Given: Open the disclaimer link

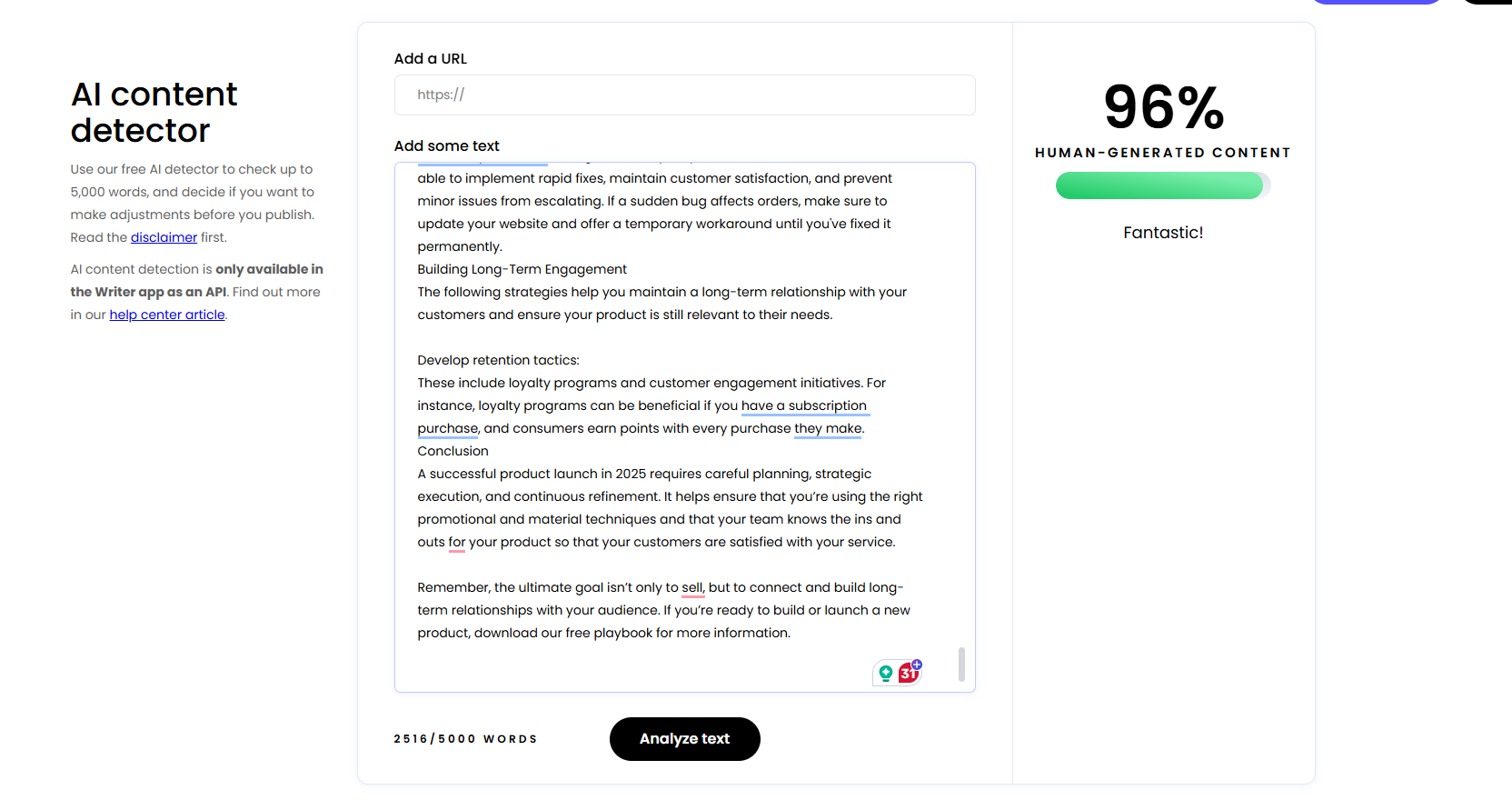Looking at the screenshot, I should pos(164,237).
